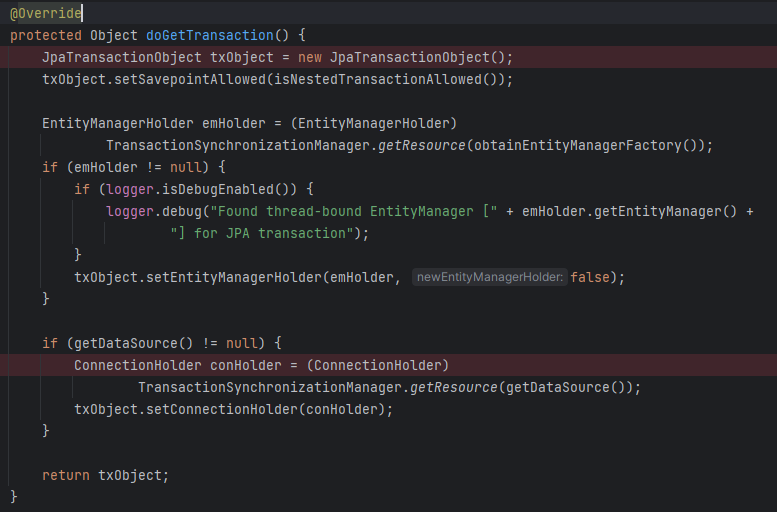
Task: Click conHolder in the ConnectionHolder declaration
Action: [x=246, y=365]
